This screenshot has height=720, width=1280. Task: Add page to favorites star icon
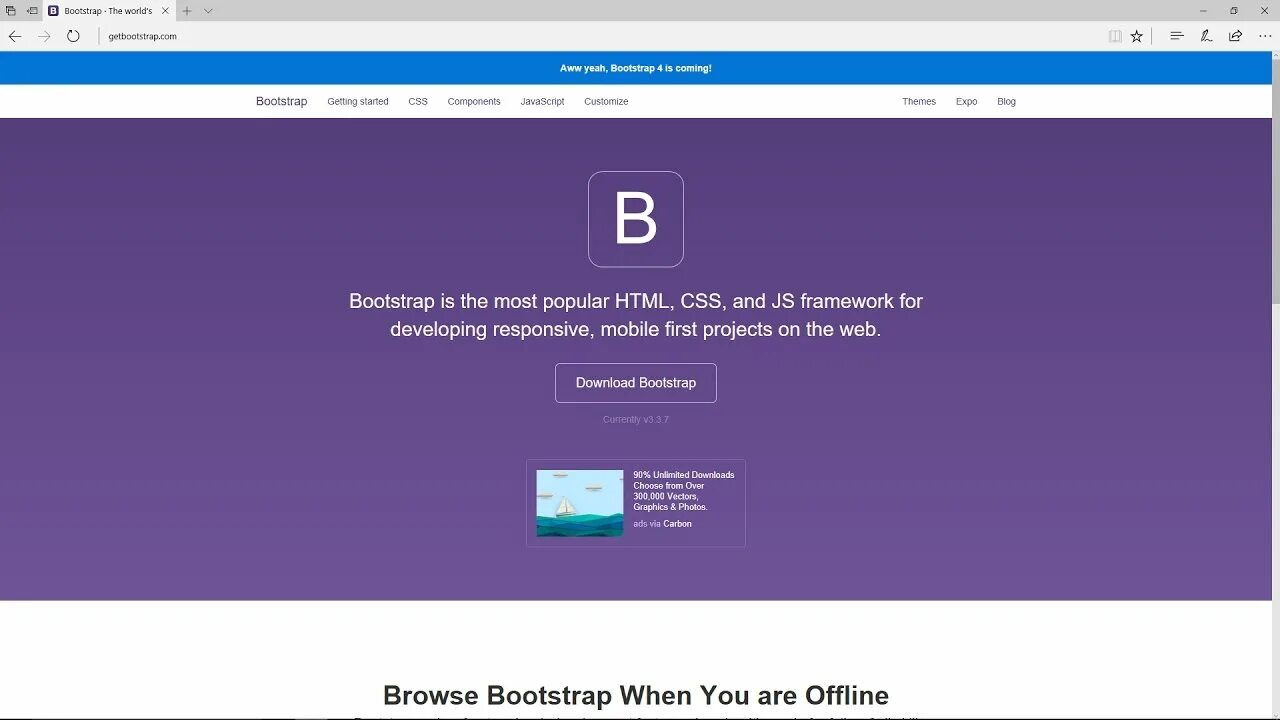[x=1136, y=36]
